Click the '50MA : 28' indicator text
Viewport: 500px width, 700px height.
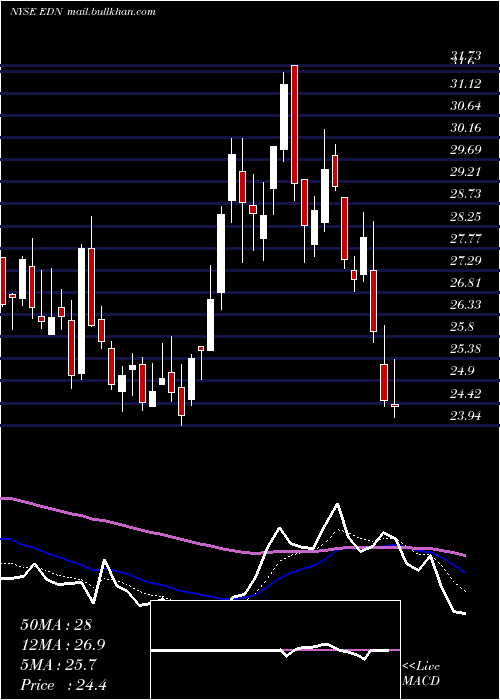[56, 625]
